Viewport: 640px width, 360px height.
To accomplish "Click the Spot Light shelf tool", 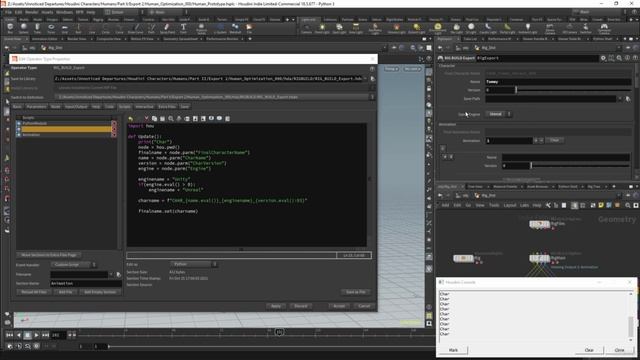I will [x=339, y=29].
